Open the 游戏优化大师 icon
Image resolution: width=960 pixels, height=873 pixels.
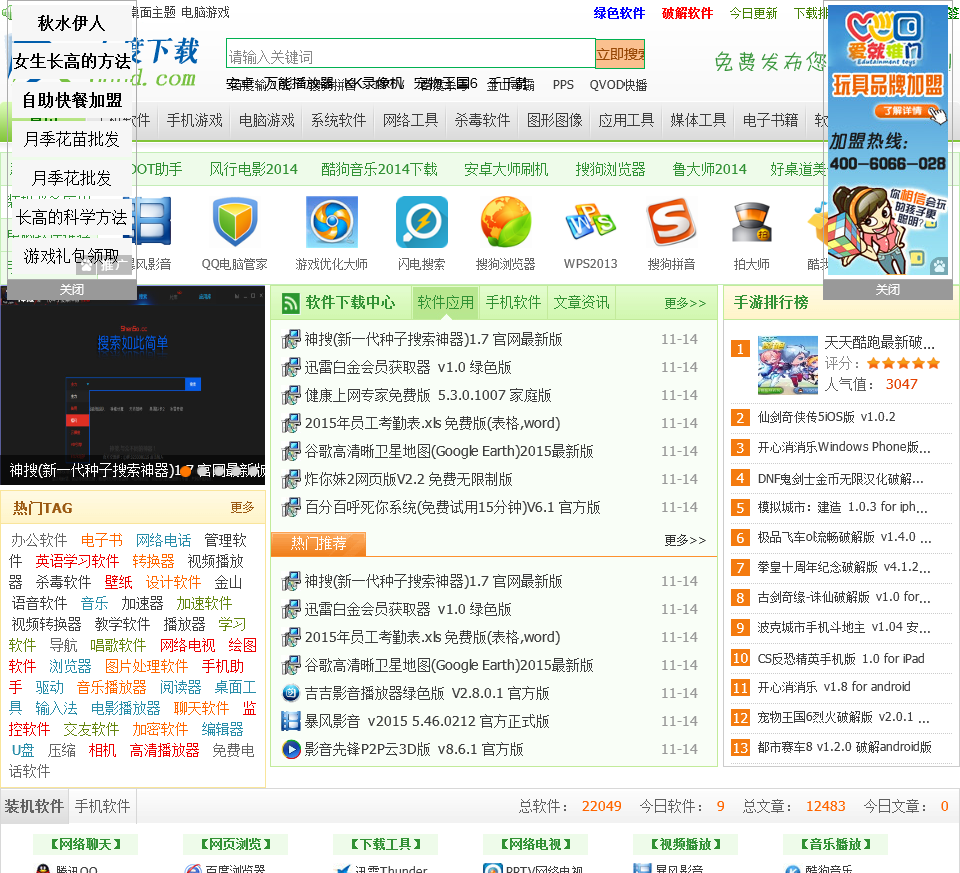point(331,222)
